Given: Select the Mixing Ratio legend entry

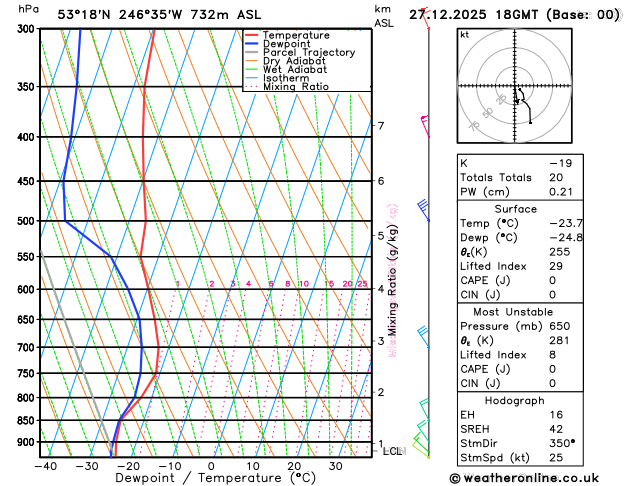Looking at the screenshot, I should coord(287,87).
